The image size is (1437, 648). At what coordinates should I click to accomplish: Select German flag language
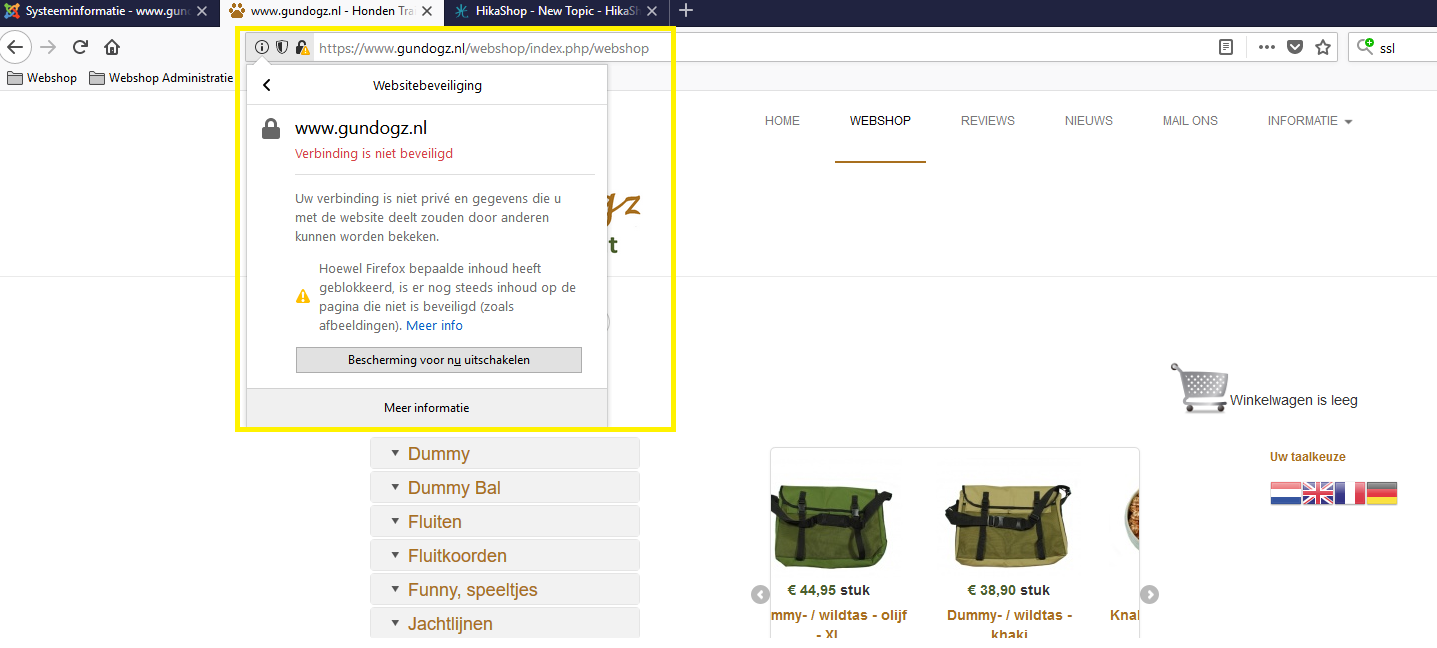pos(1381,493)
